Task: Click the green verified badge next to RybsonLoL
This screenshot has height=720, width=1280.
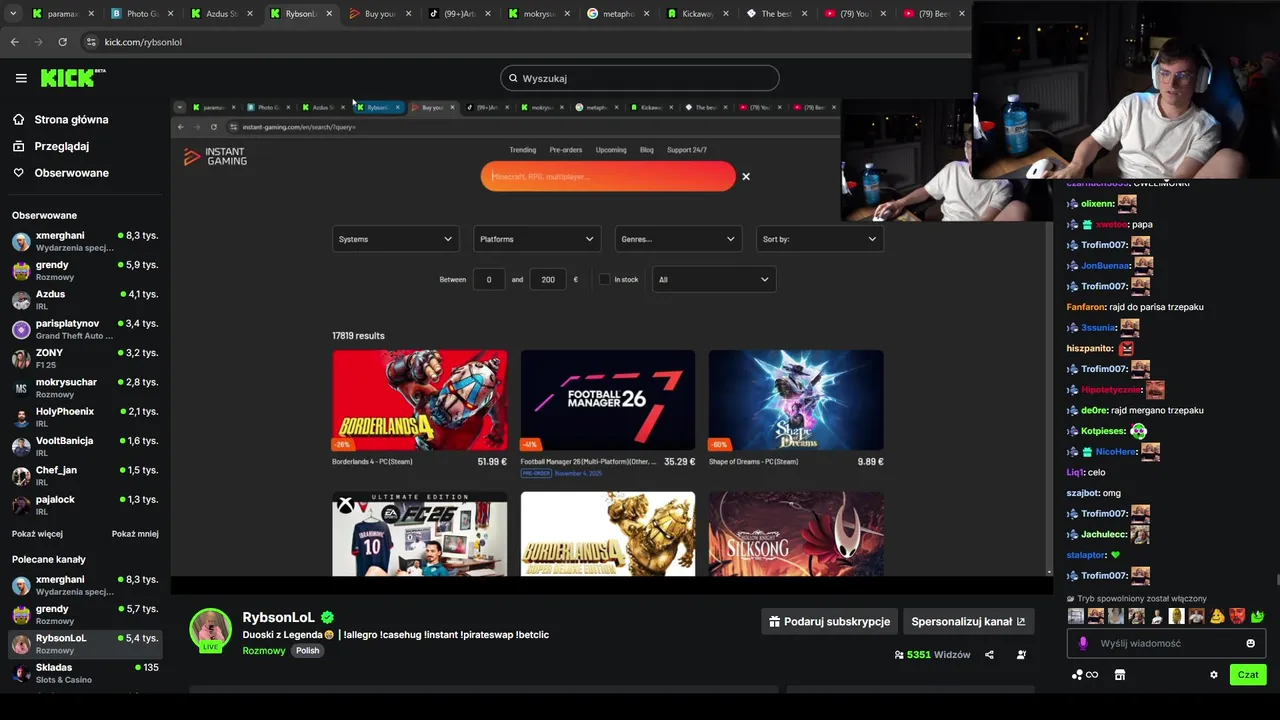Action: (327, 618)
